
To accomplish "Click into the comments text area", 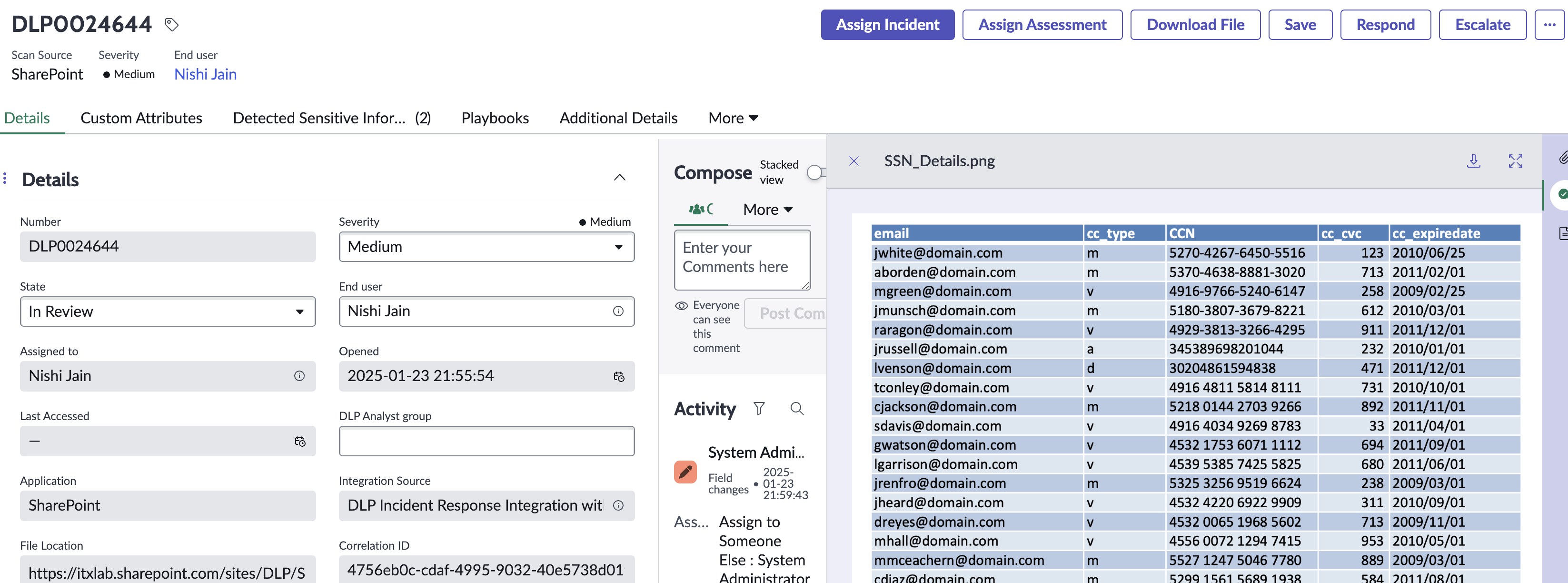I will 742,260.
